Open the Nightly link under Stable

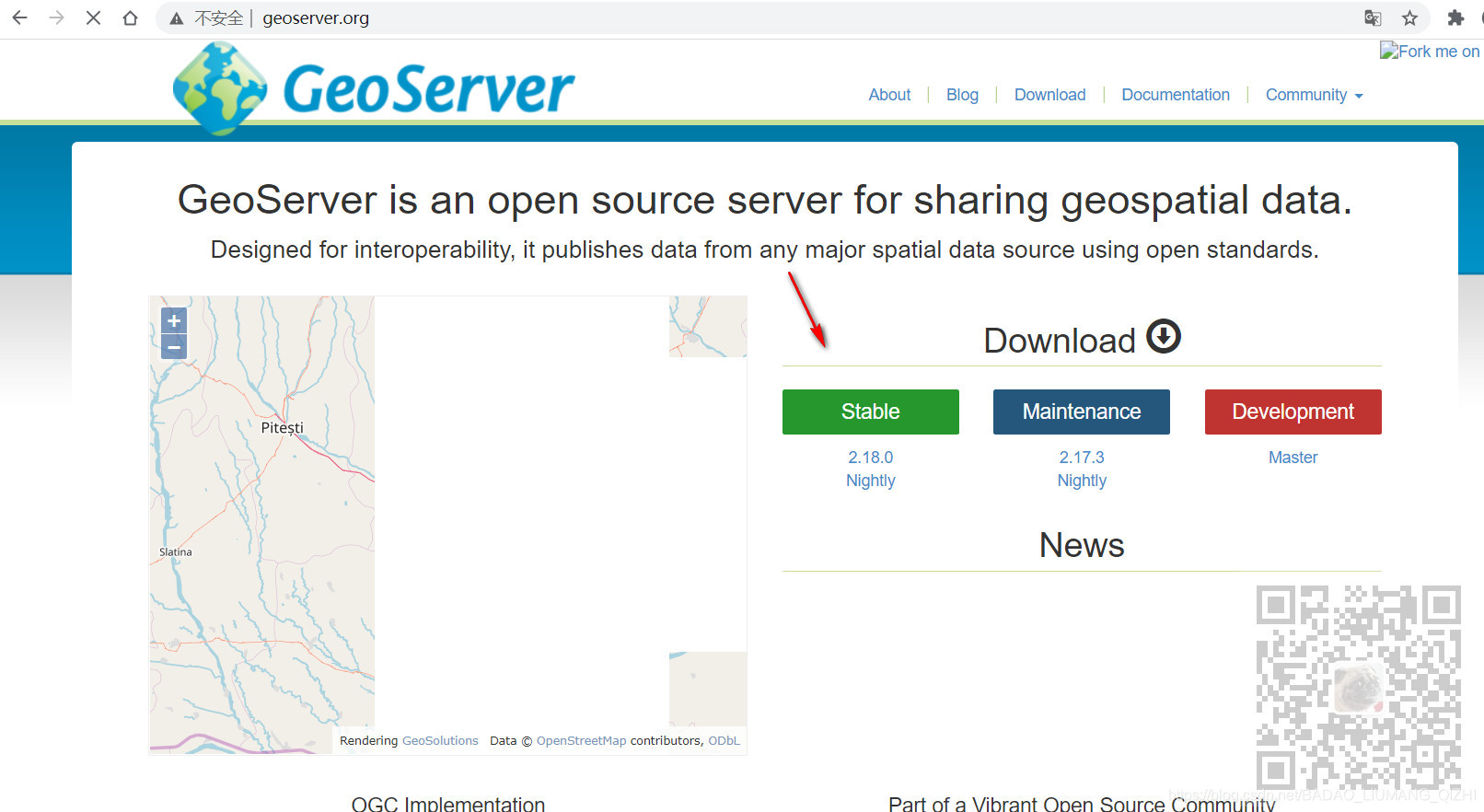click(x=871, y=481)
